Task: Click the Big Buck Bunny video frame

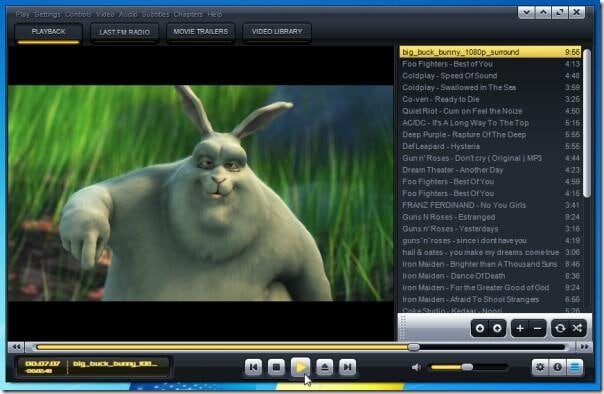Action: (201, 193)
